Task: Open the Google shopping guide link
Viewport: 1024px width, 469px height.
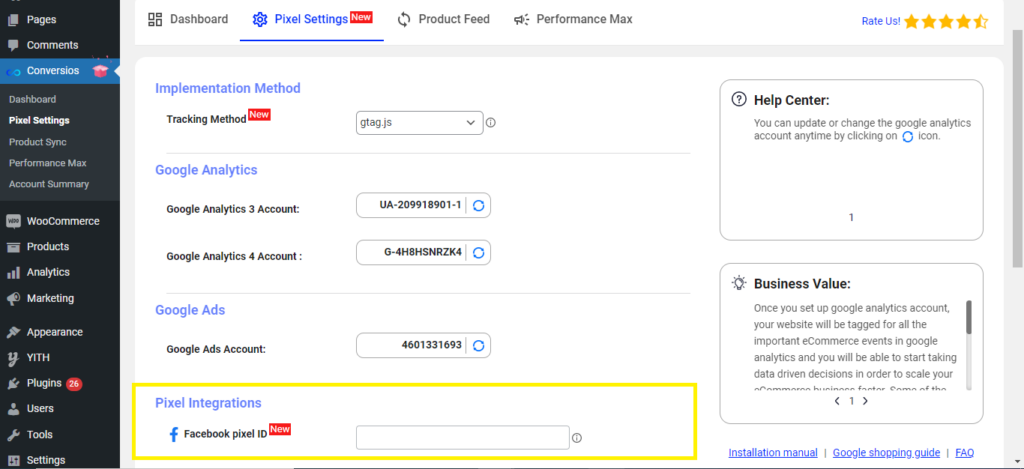Action: tap(886, 452)
